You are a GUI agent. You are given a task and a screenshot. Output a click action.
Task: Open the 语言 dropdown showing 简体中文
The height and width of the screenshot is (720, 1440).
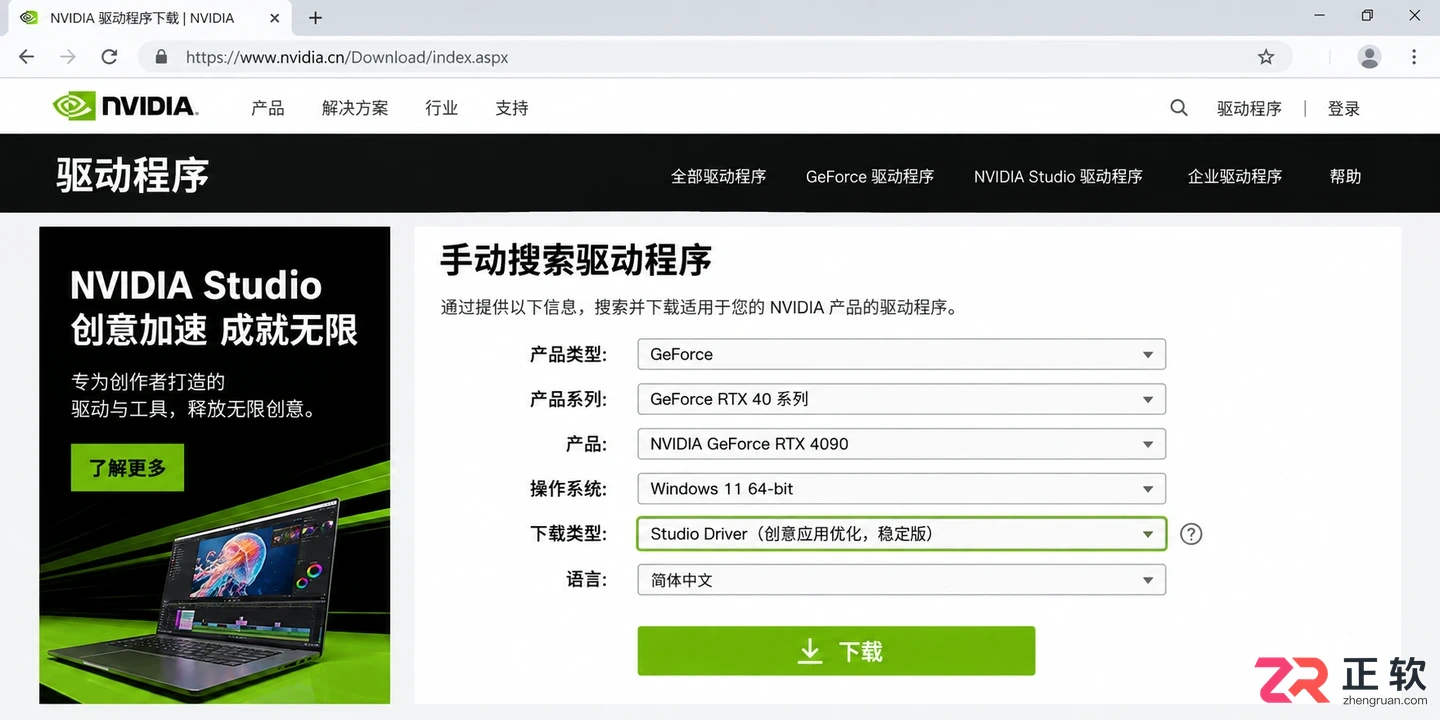901,580
